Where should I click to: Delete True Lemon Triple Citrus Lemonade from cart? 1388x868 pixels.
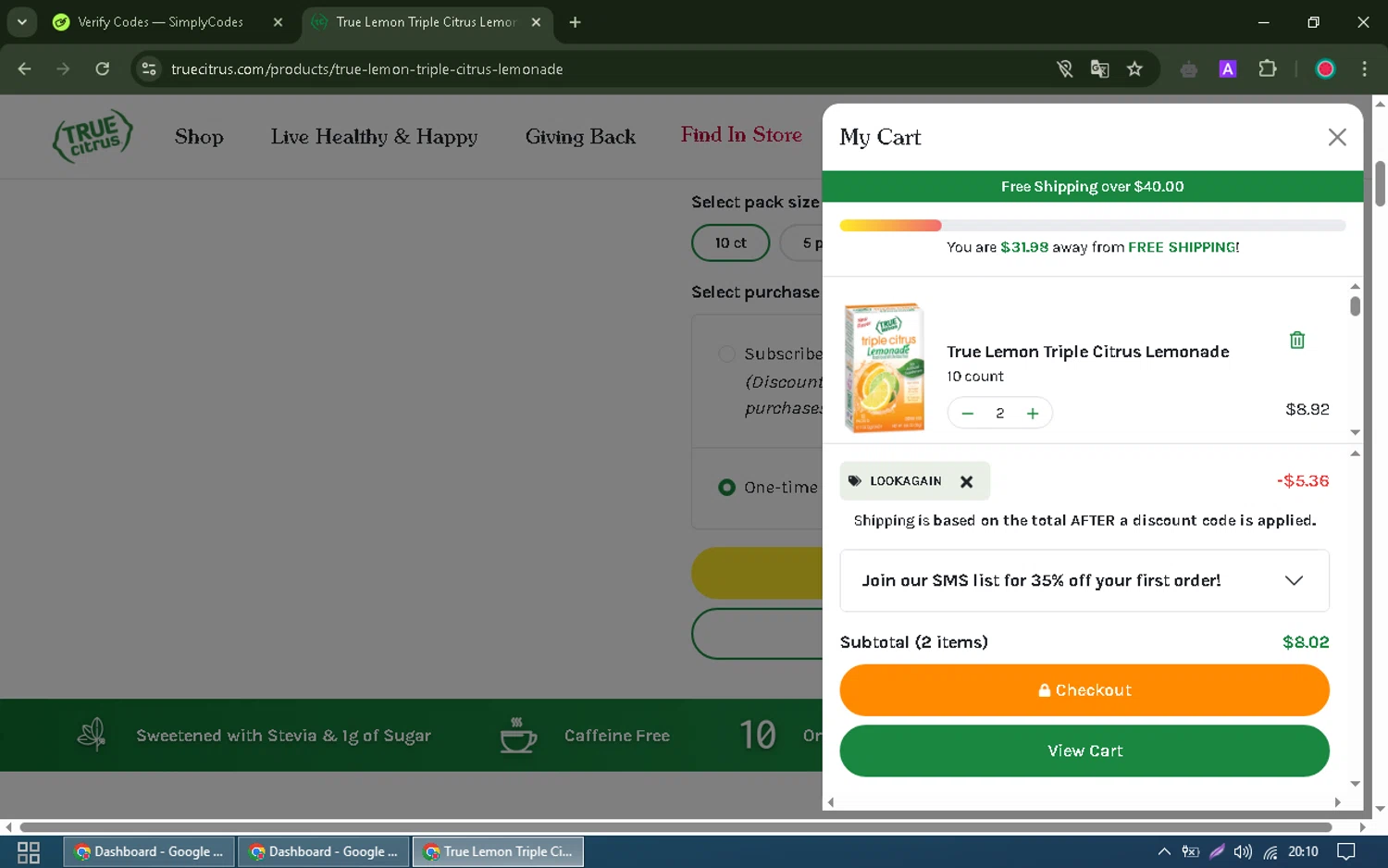click(x=1297, y=340)
